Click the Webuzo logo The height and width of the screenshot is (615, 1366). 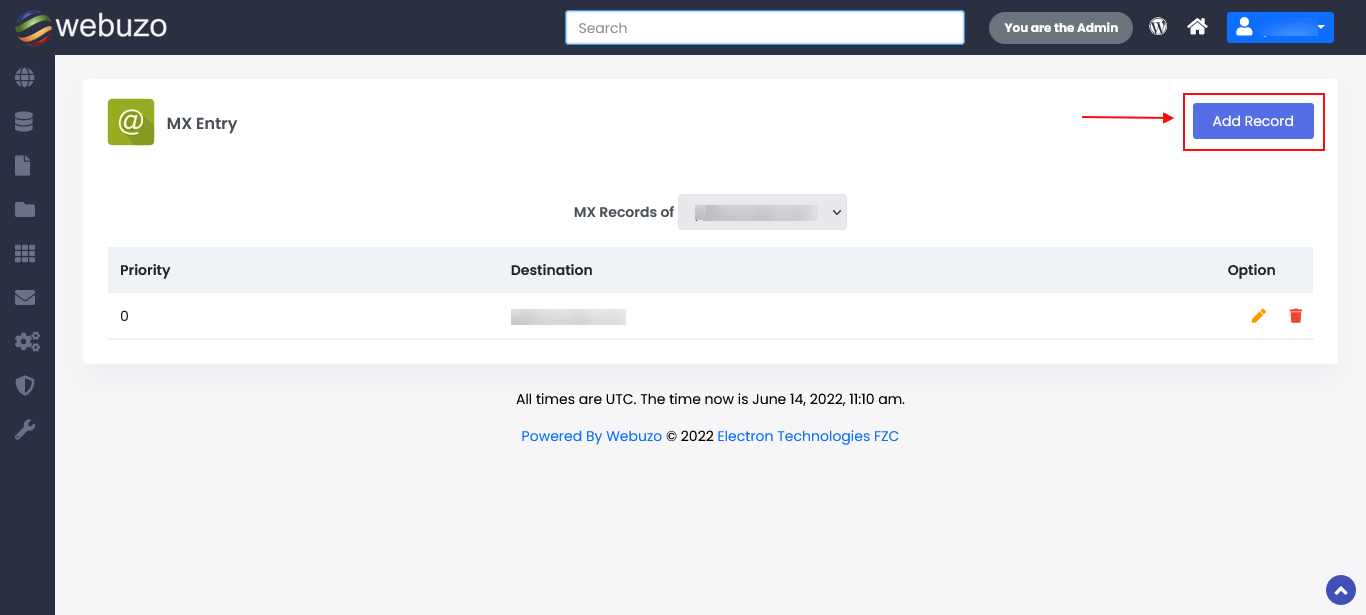coord(90,27)
